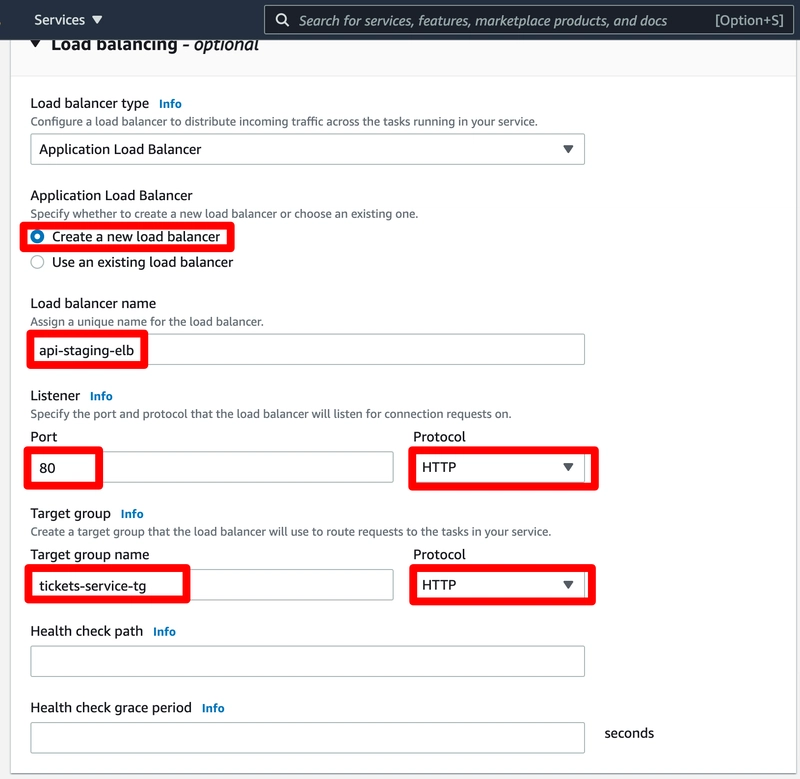This screenshot has width=800, height=779.
Task: Click the Health check path field
Action: (307, 661)
